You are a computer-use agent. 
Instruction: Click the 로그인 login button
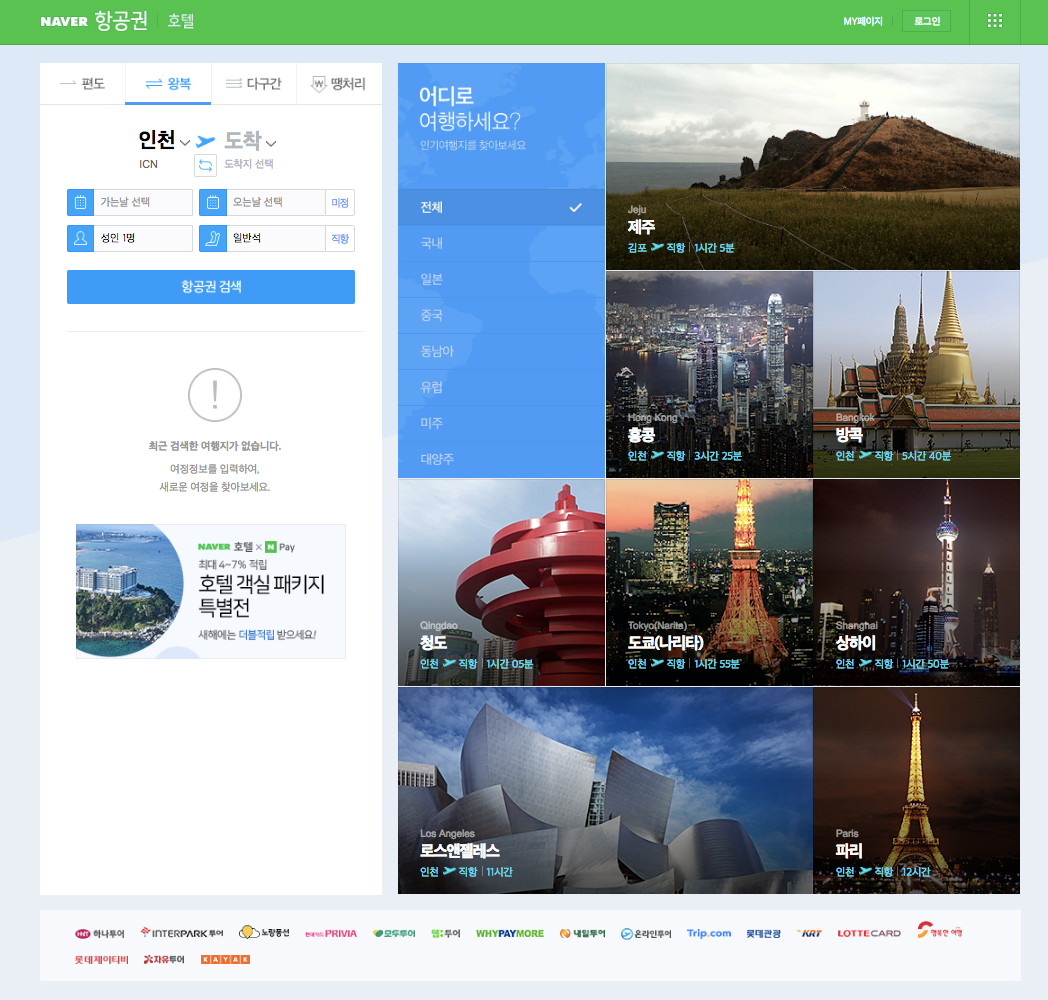click(926, 21)
